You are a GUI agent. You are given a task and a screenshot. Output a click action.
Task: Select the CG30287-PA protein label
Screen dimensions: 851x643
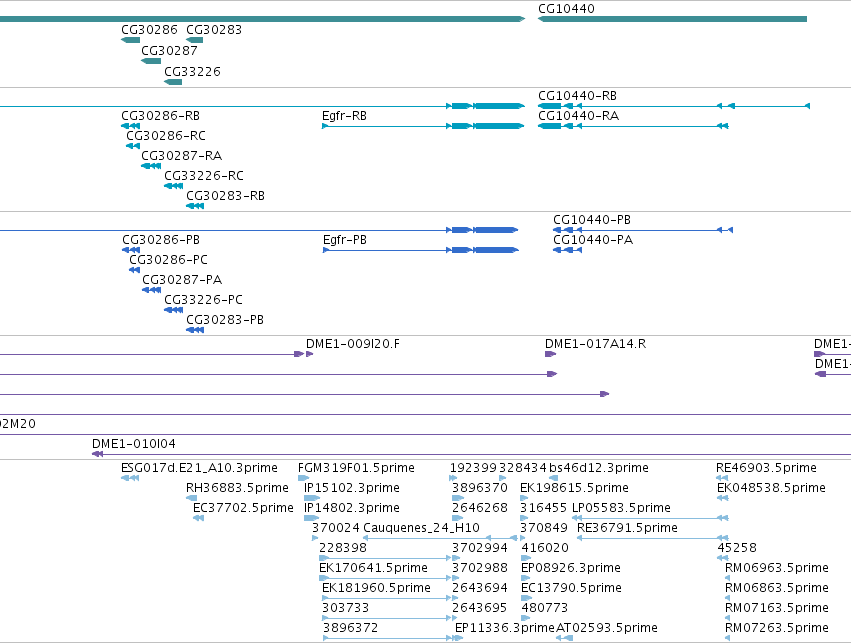tap(182, 280)
